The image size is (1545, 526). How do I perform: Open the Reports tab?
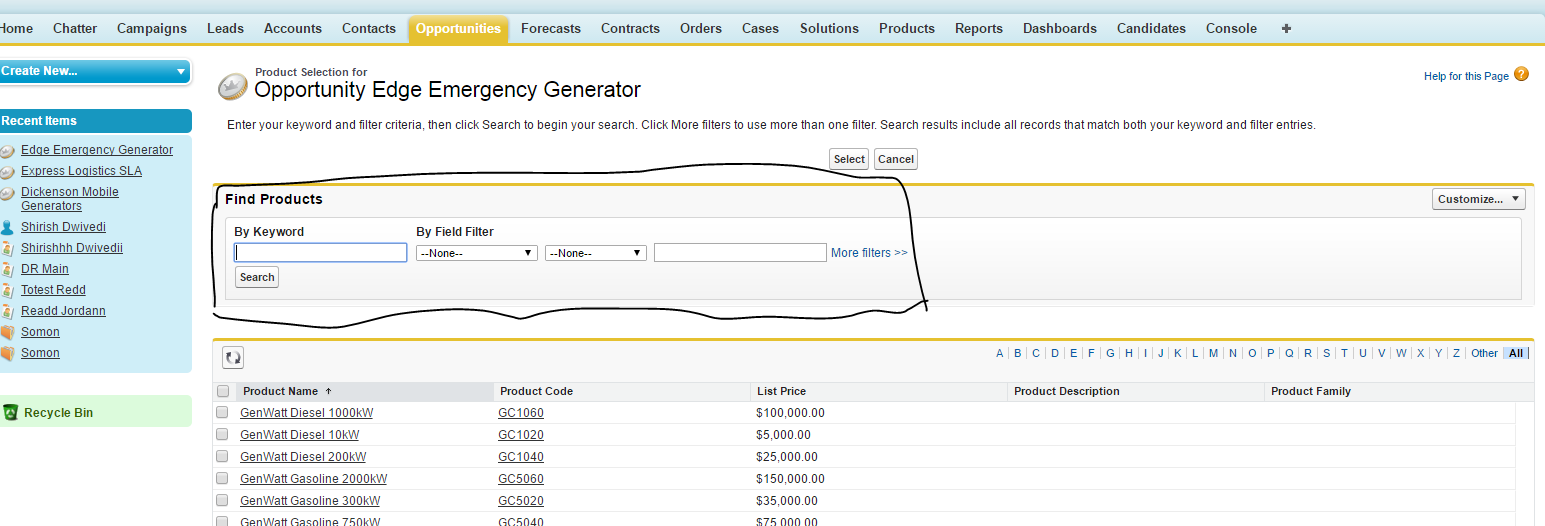(x=979, y=28)
